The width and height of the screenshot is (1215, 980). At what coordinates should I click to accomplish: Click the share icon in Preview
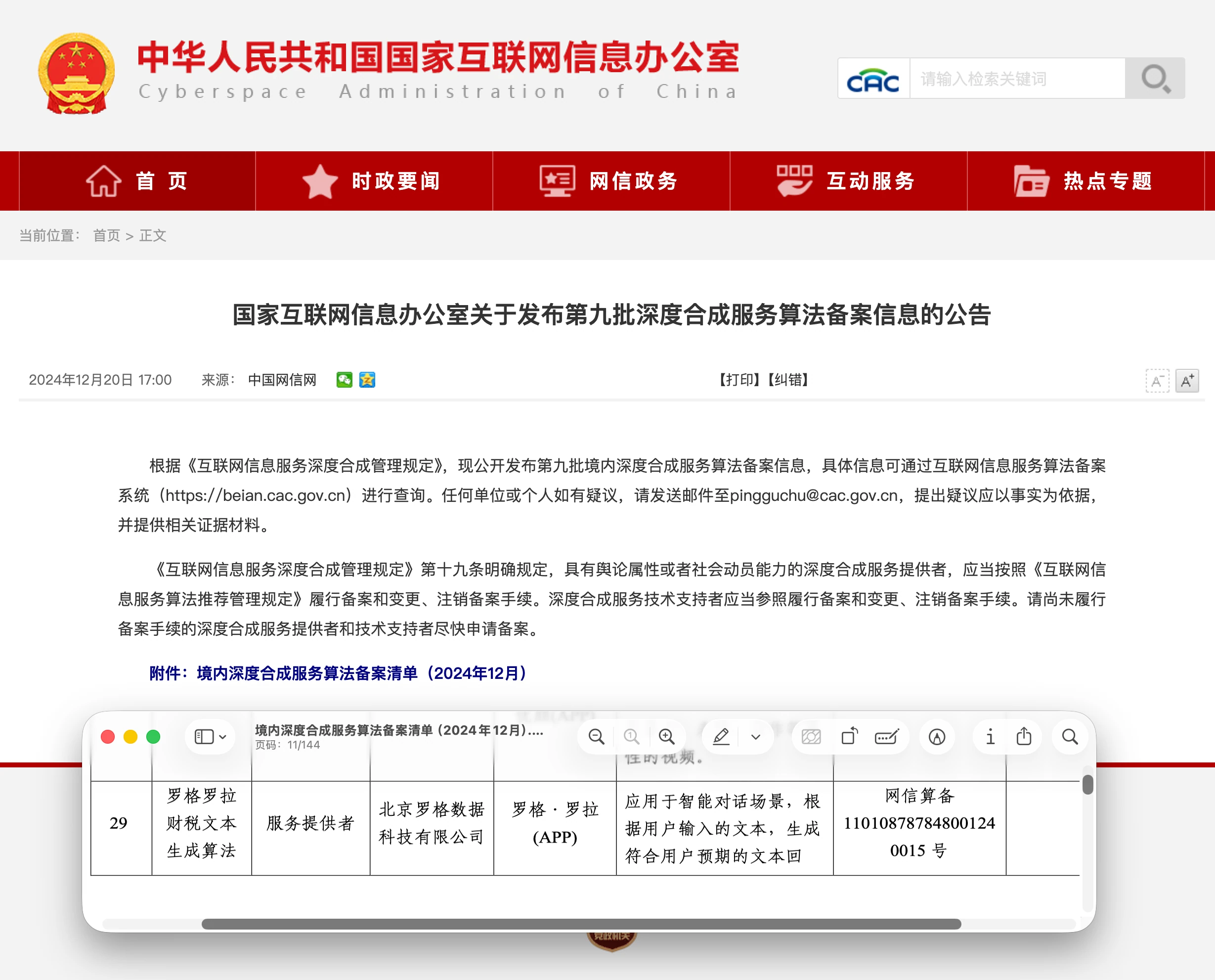[x=1024, y=737]
